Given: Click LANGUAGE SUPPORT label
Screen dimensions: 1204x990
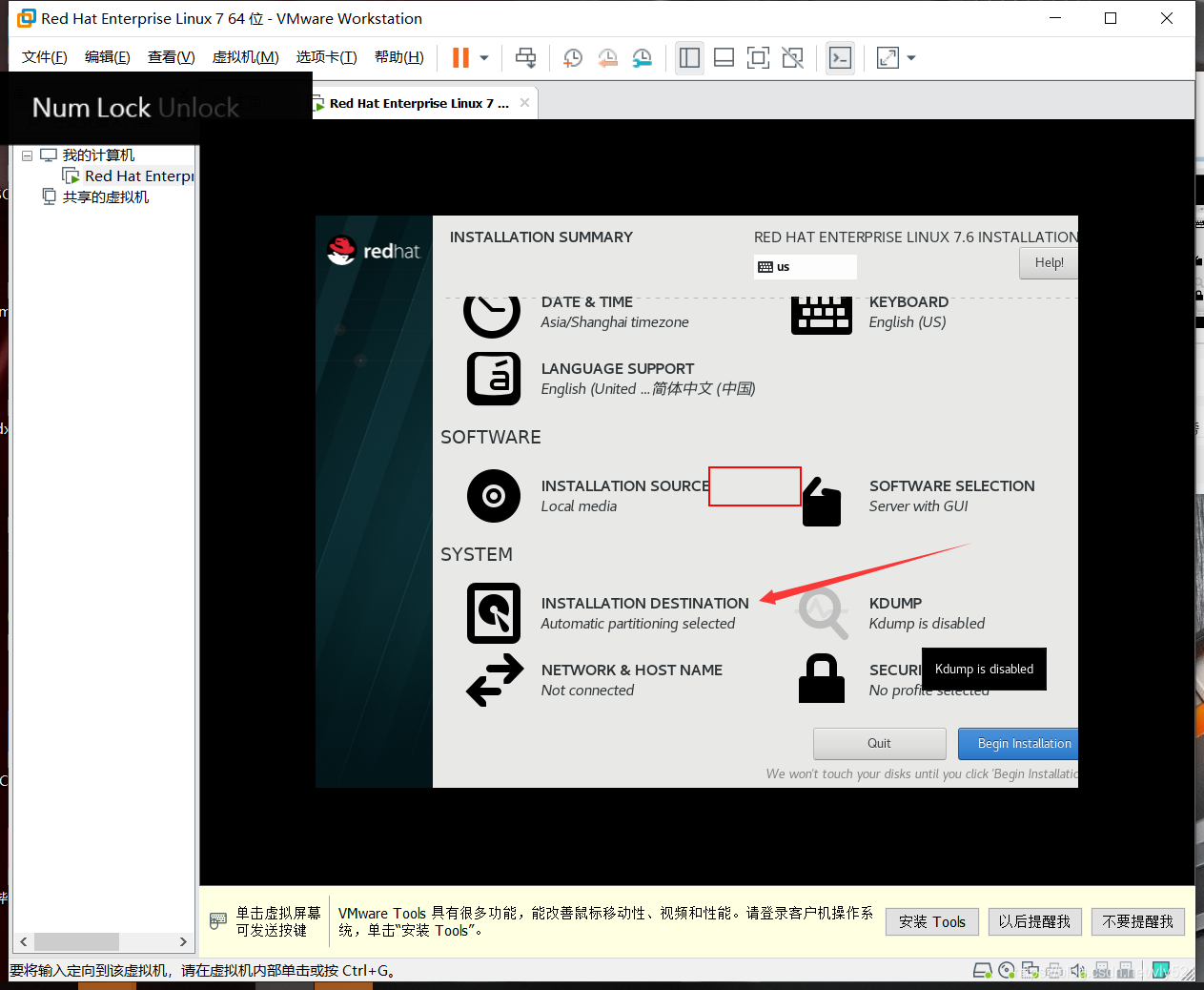Looking at the screenshot, I should [x=618, y=369].
